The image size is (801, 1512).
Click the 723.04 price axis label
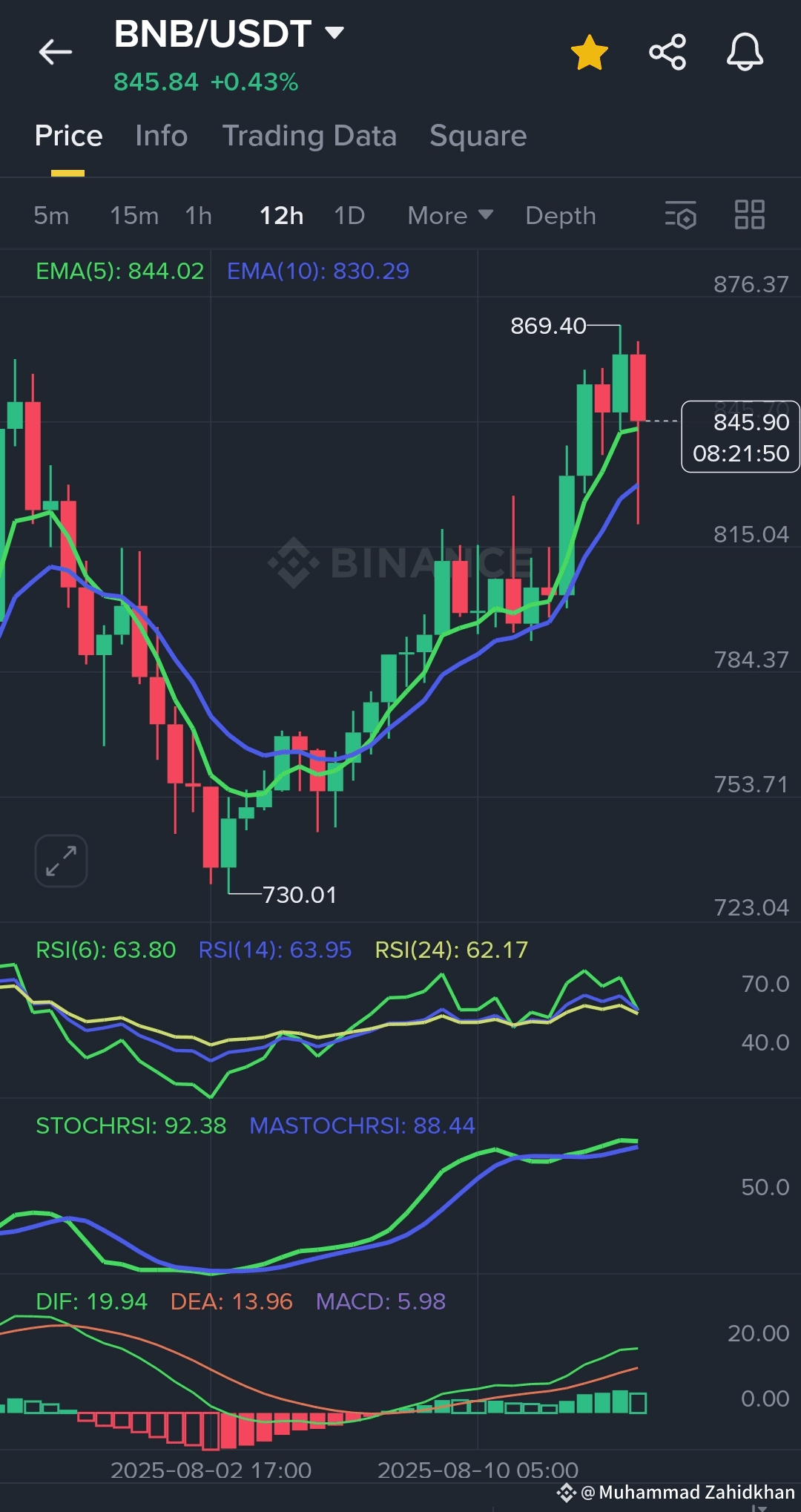point(751,908)
